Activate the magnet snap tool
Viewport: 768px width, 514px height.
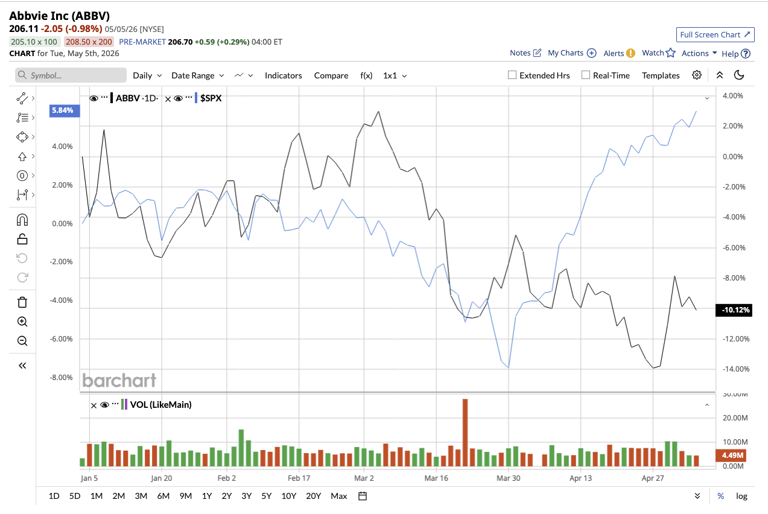[22, 220]
